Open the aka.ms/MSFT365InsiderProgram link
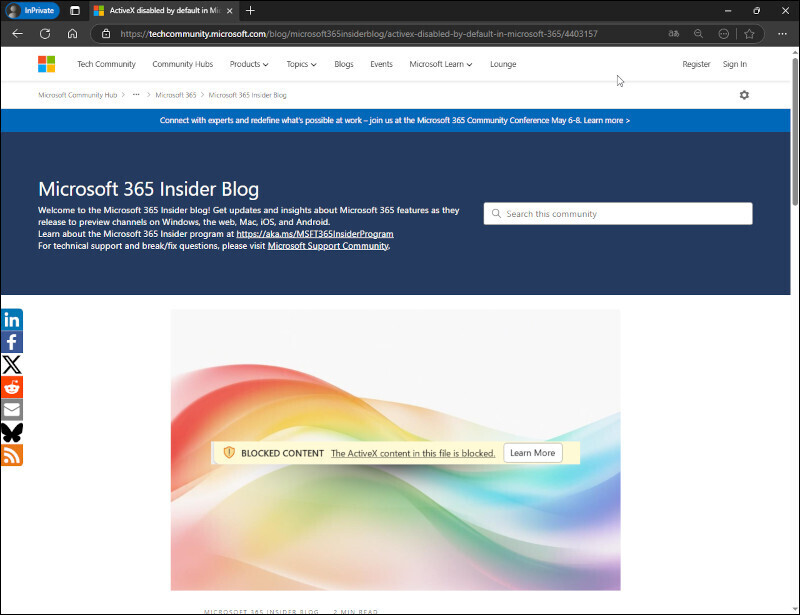800x615 pixels. (x=315, y=234)
